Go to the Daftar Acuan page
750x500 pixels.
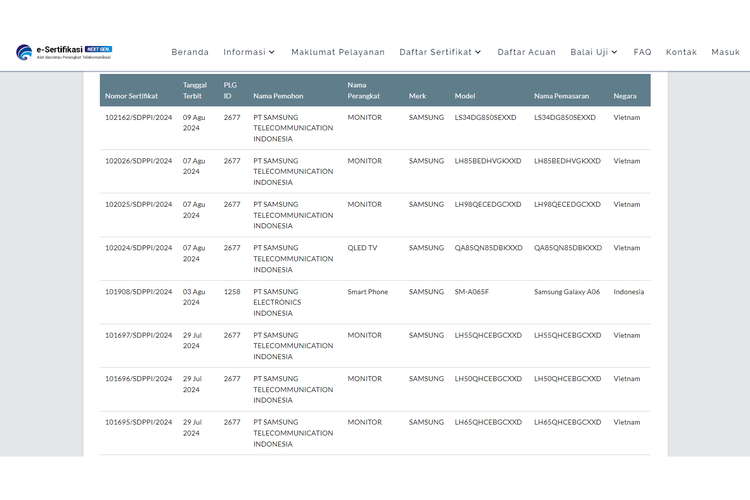[x=526, y=52]
